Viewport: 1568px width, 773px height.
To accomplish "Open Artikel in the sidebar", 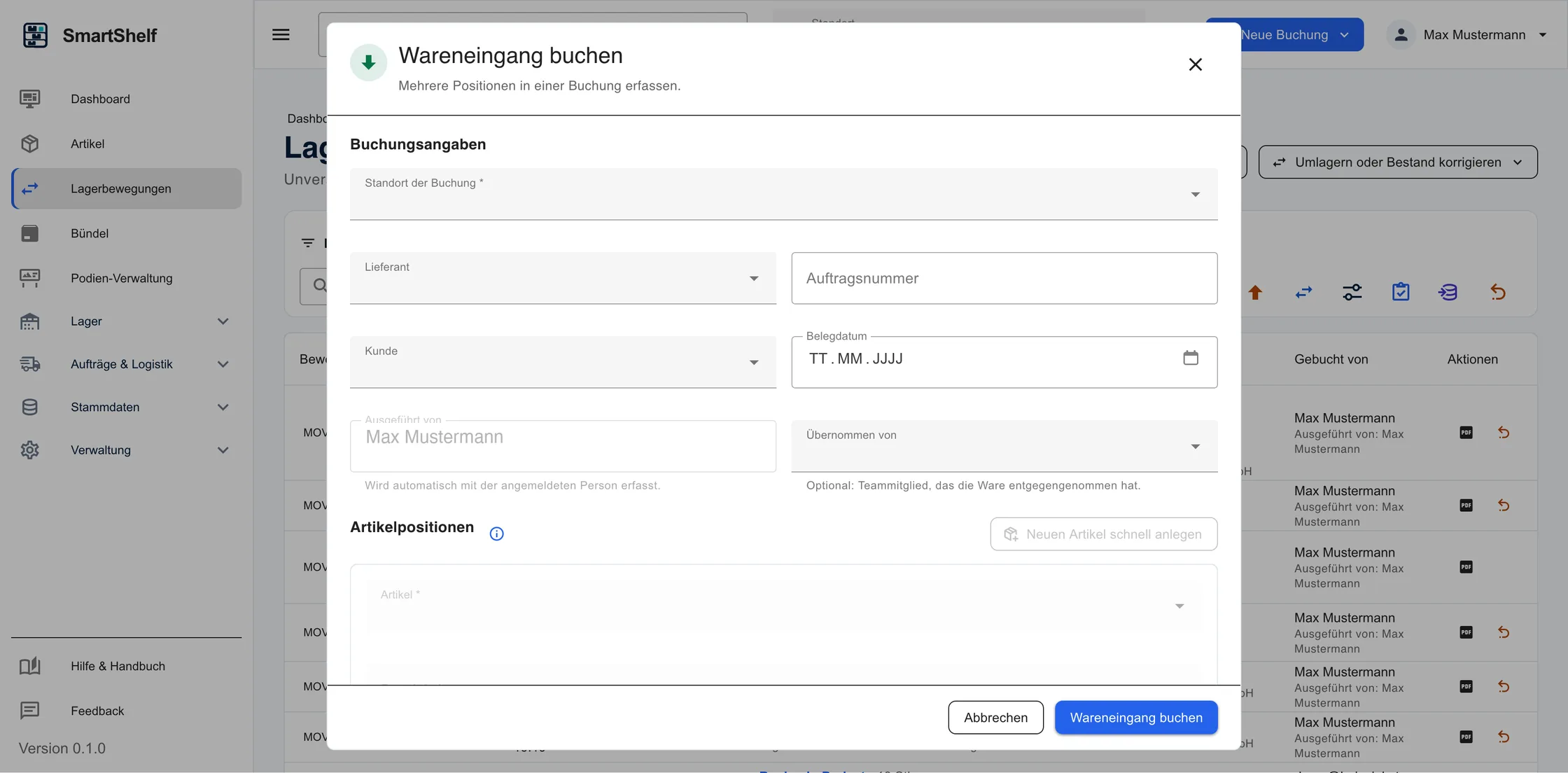I will (x=126, y=144).
